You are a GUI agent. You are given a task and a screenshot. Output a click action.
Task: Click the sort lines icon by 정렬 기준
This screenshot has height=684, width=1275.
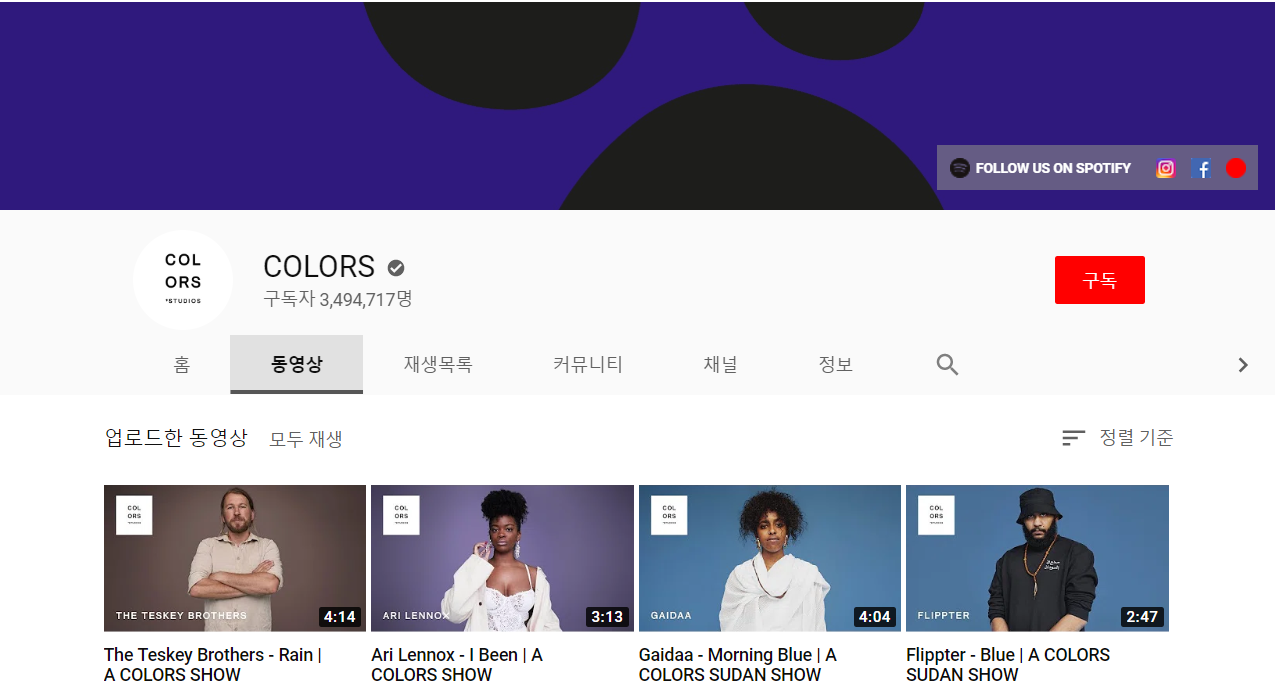pos(1073,438)
